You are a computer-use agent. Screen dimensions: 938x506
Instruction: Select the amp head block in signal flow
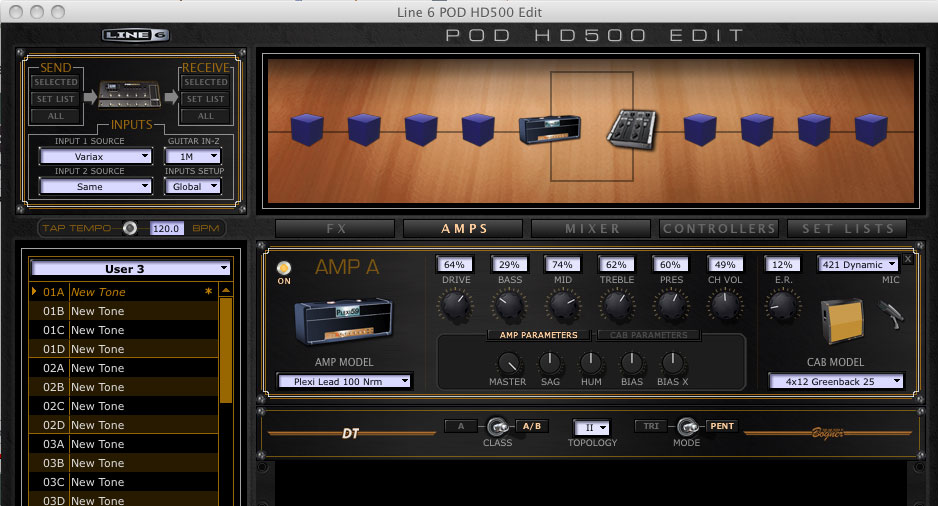[550, 129]
